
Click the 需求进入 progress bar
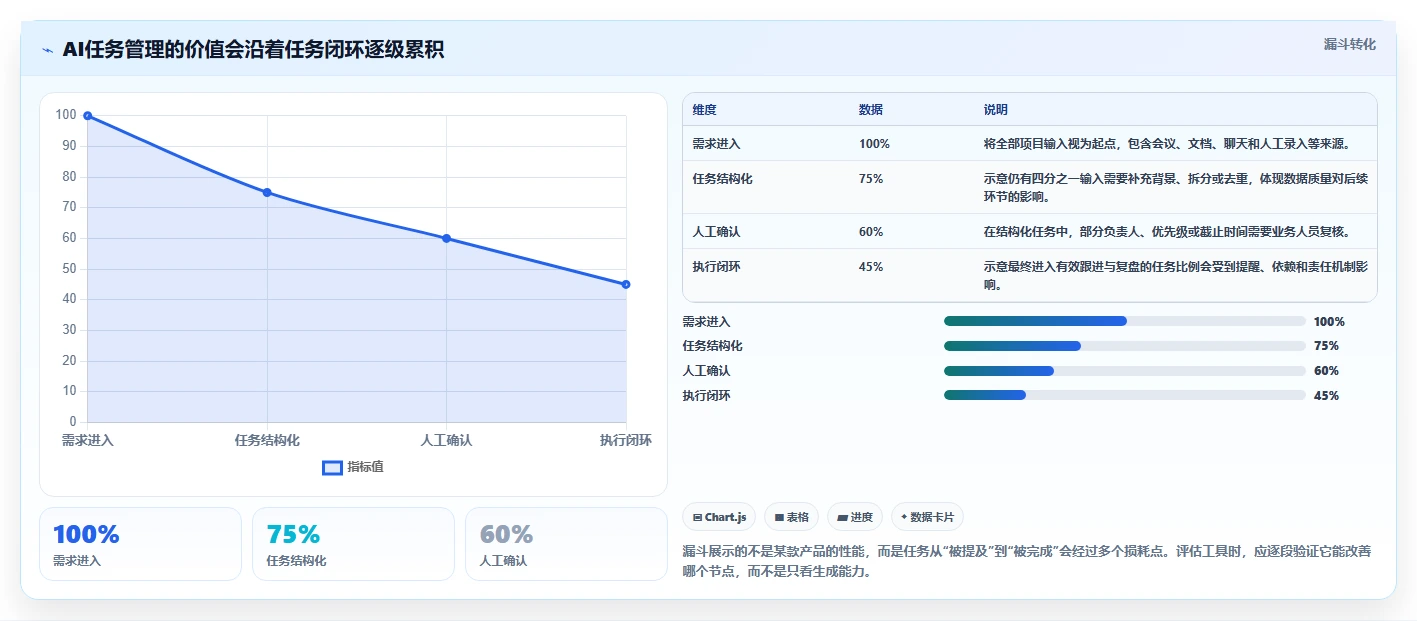point(1125,321)
